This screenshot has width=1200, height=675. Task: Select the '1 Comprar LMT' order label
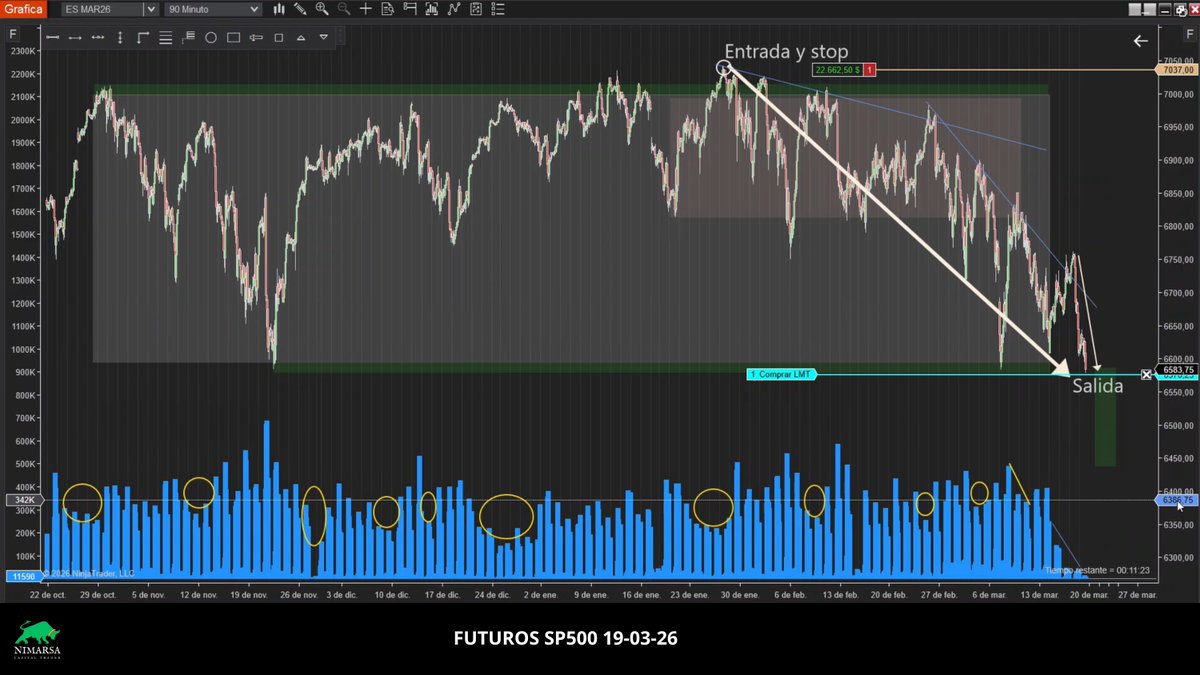tap(781, 374)
